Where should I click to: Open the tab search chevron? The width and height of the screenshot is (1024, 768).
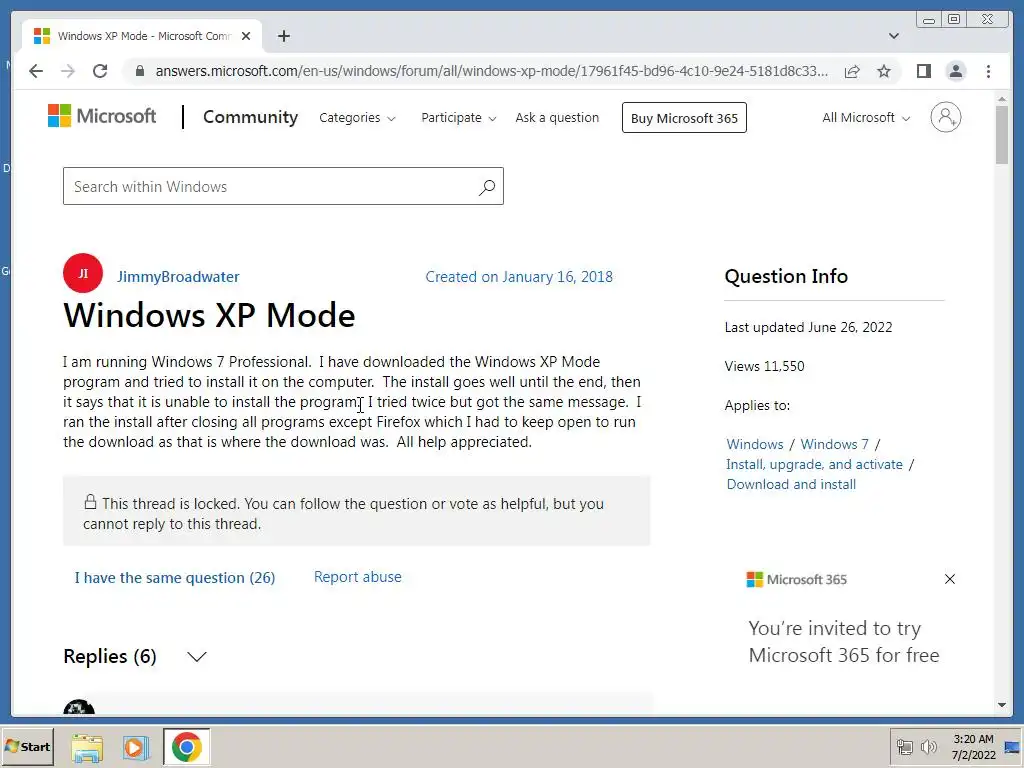click(x=894, y=36)
